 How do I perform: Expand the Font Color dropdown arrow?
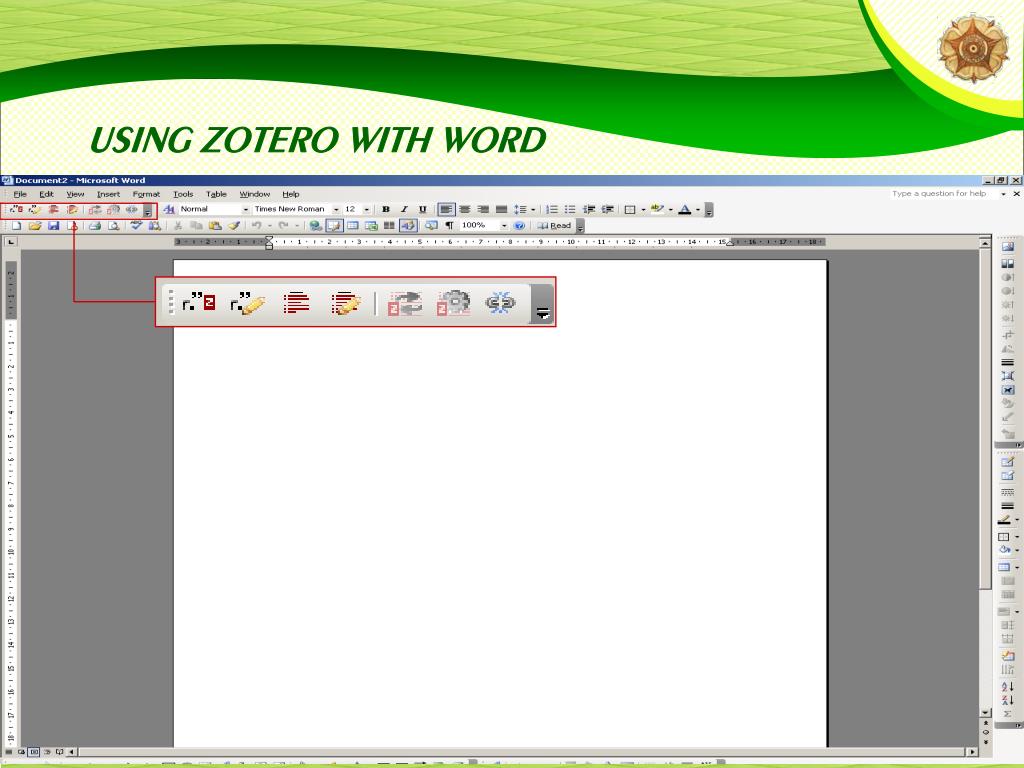pyautogui.click(x=697, y=210)
